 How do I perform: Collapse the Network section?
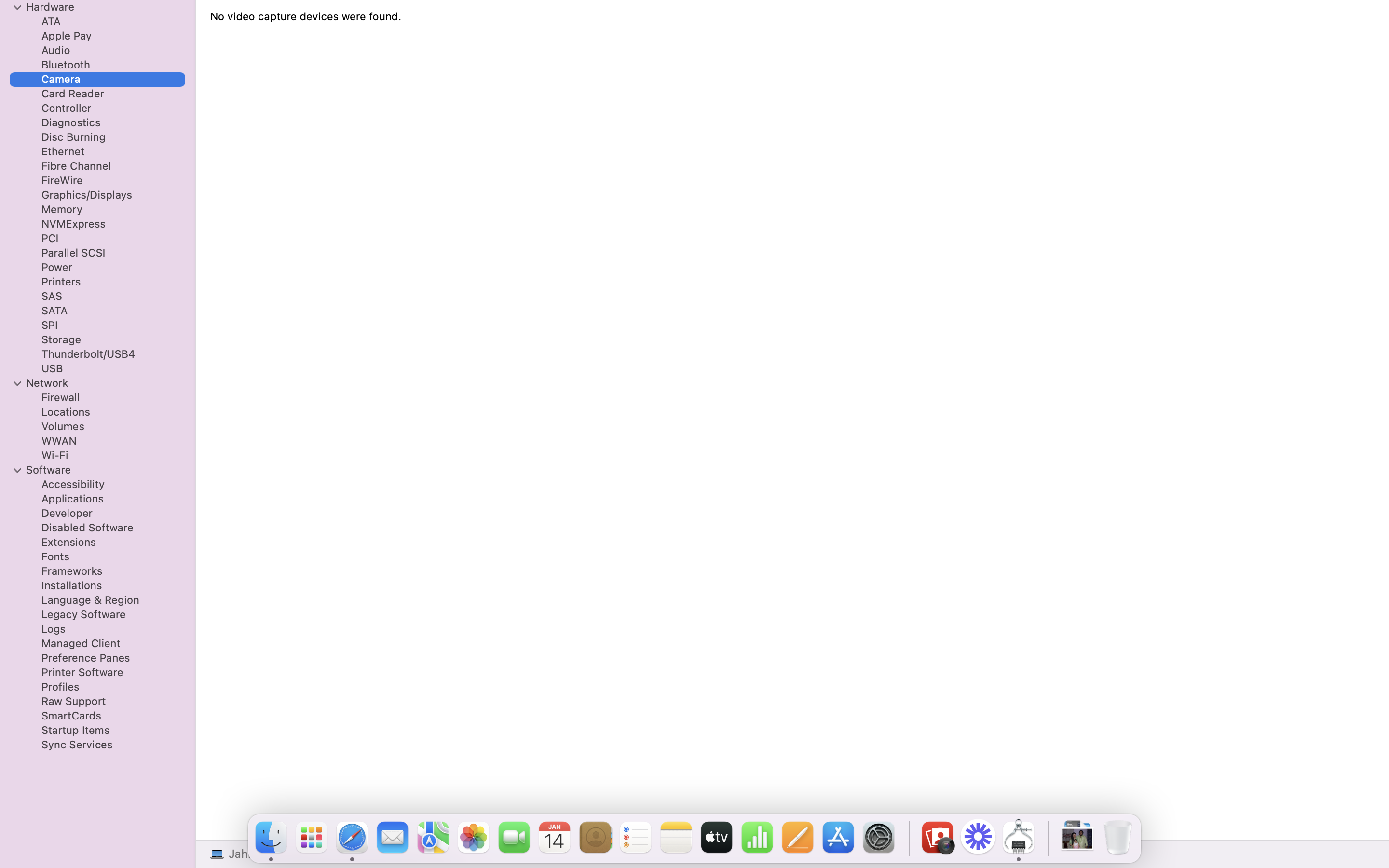17,383
